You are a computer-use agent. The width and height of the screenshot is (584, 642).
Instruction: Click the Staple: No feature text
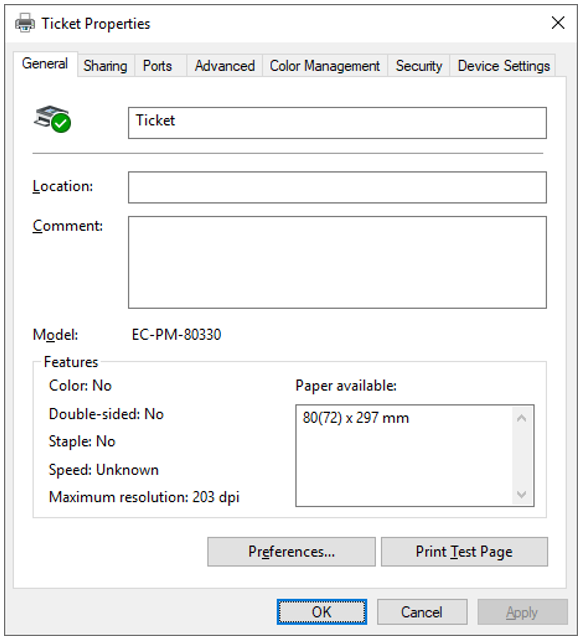pyautogui.click(x=82, y=441)
